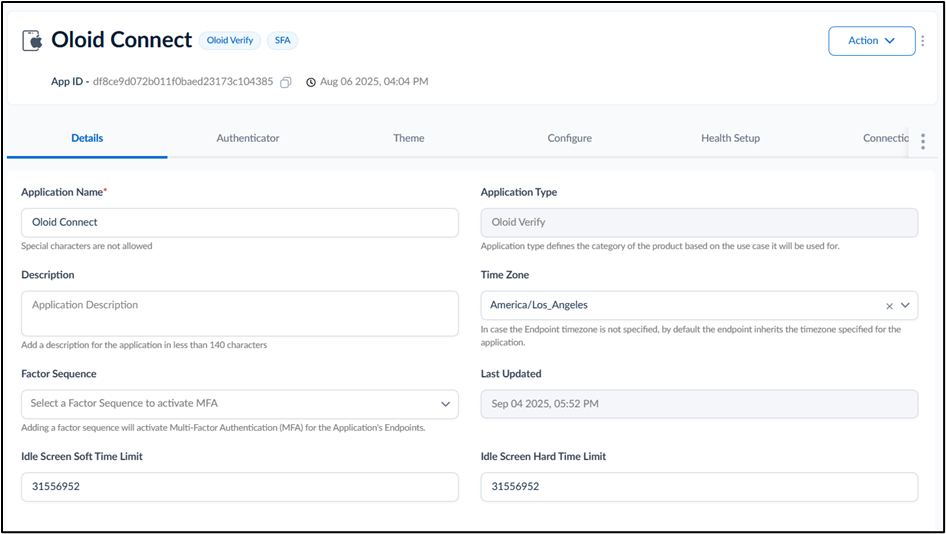Open the tab overflow three-dot menu
This screenshot has height=534, width=946.
(923, 141)
